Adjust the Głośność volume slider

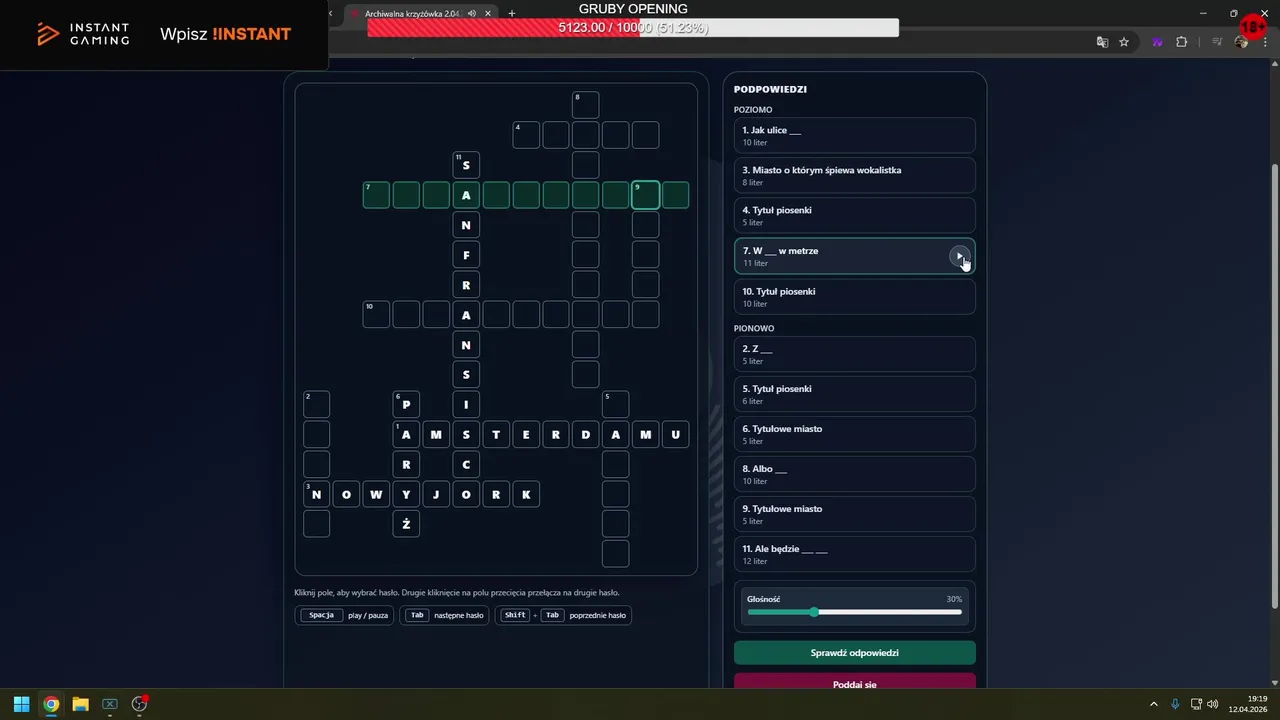(854, 612)
